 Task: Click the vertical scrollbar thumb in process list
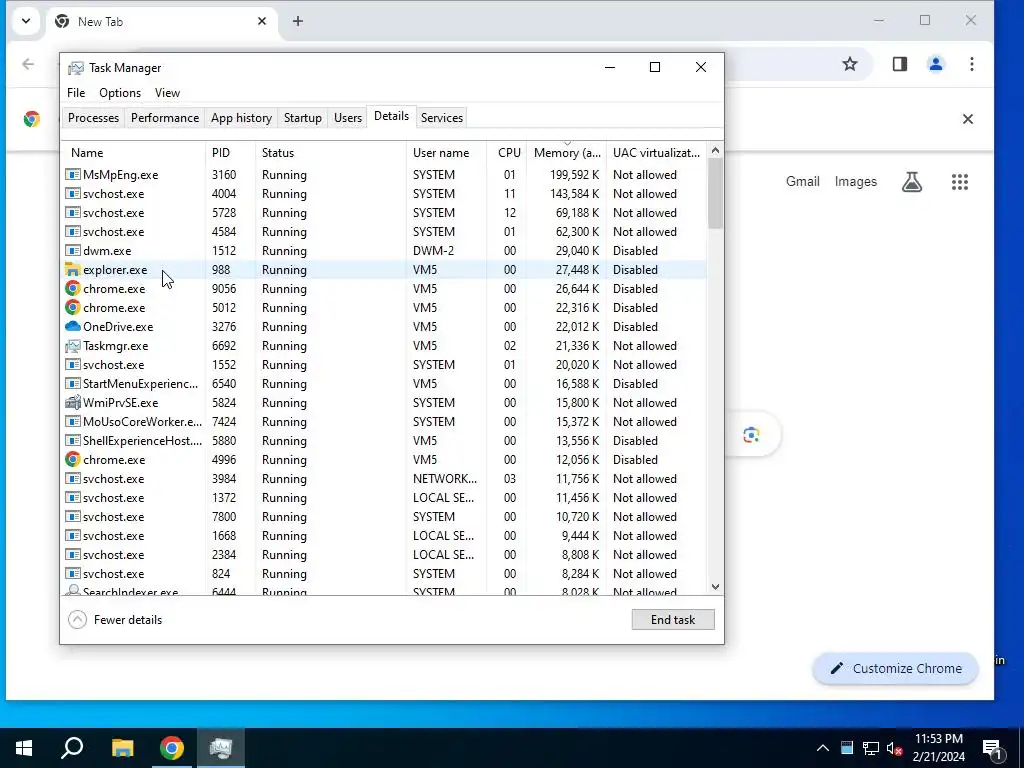715,194
